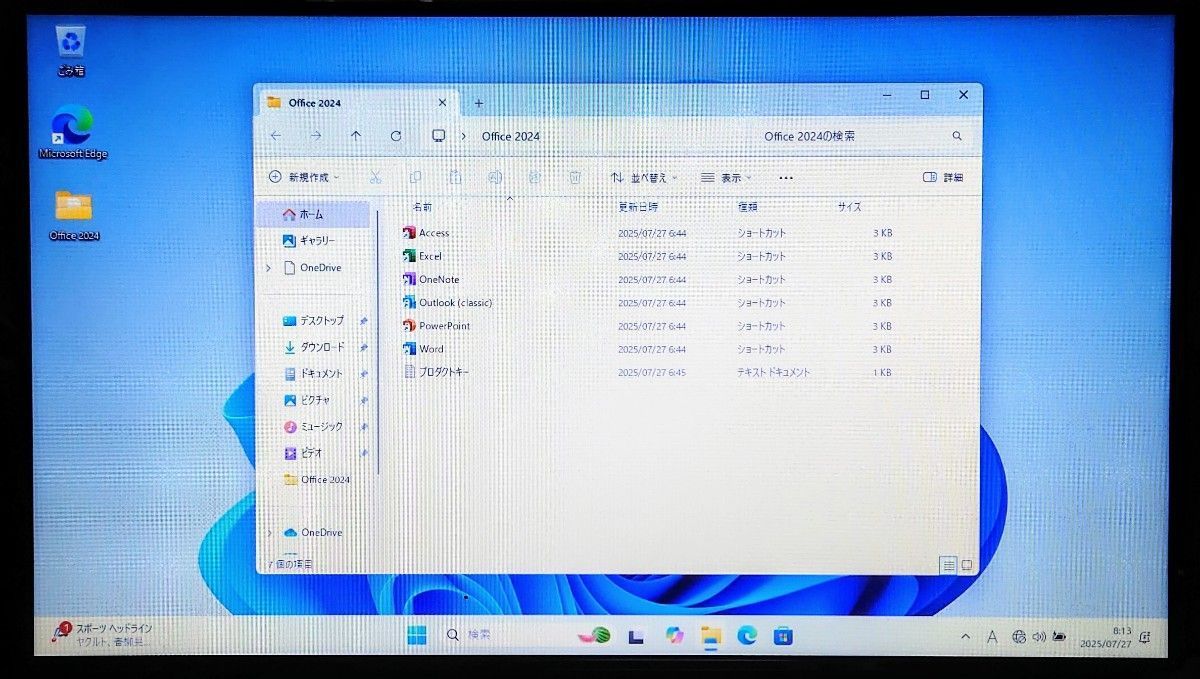
Task: Click the Rename icon in the toolbar
Action: pyautogui.click(x=495, y=177)
